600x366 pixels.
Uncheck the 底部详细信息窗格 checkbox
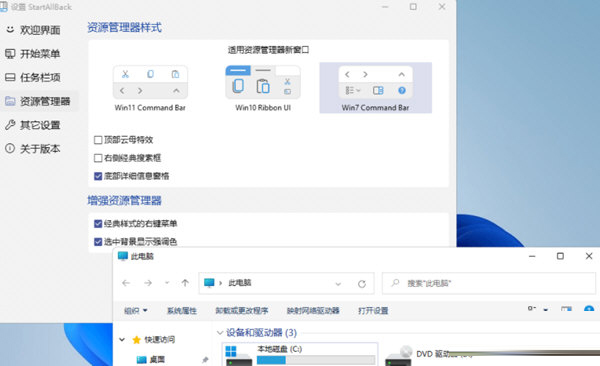(98, 176)
